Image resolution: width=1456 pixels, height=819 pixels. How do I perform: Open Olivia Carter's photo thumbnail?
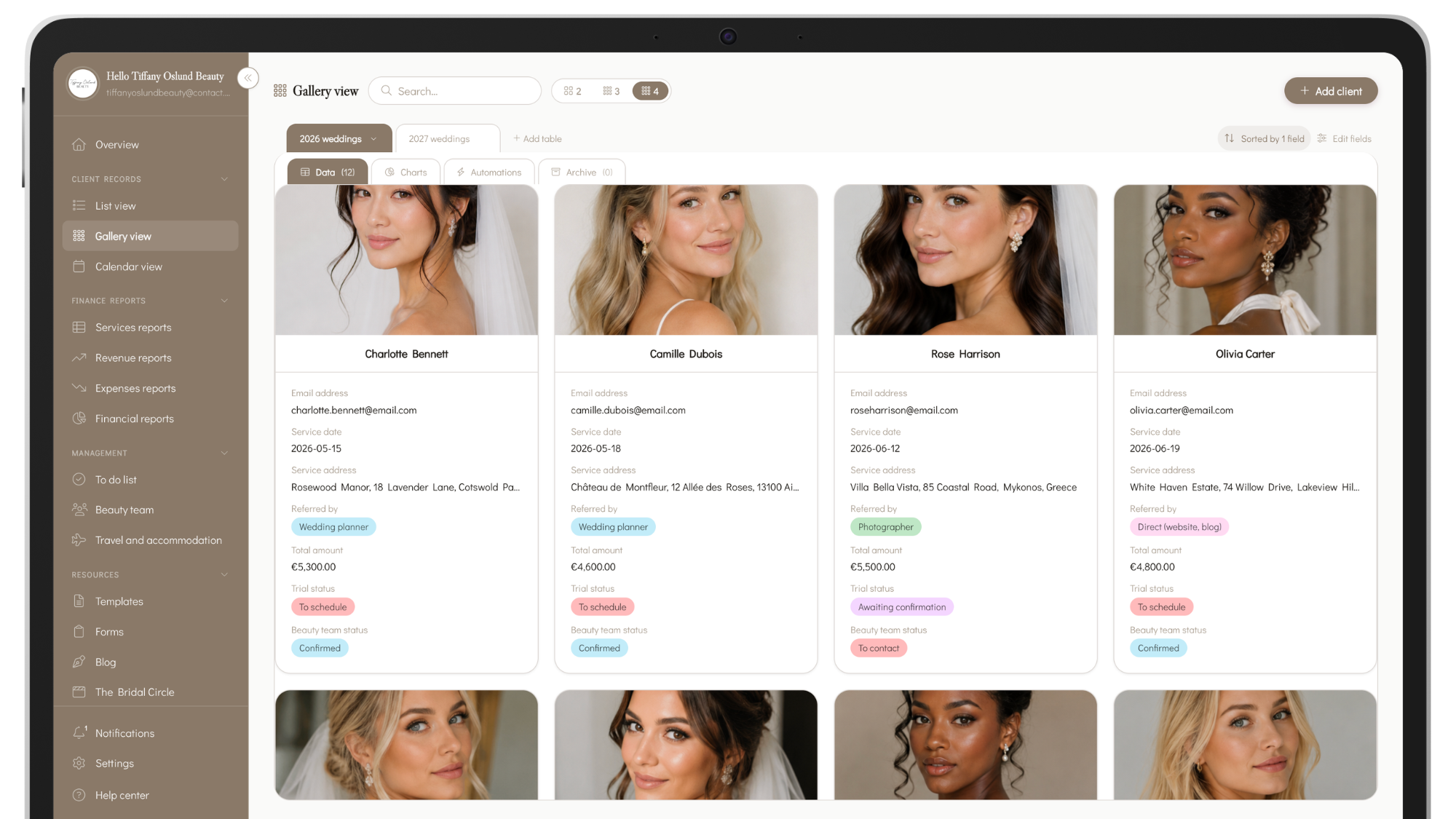coord(1245,260)
